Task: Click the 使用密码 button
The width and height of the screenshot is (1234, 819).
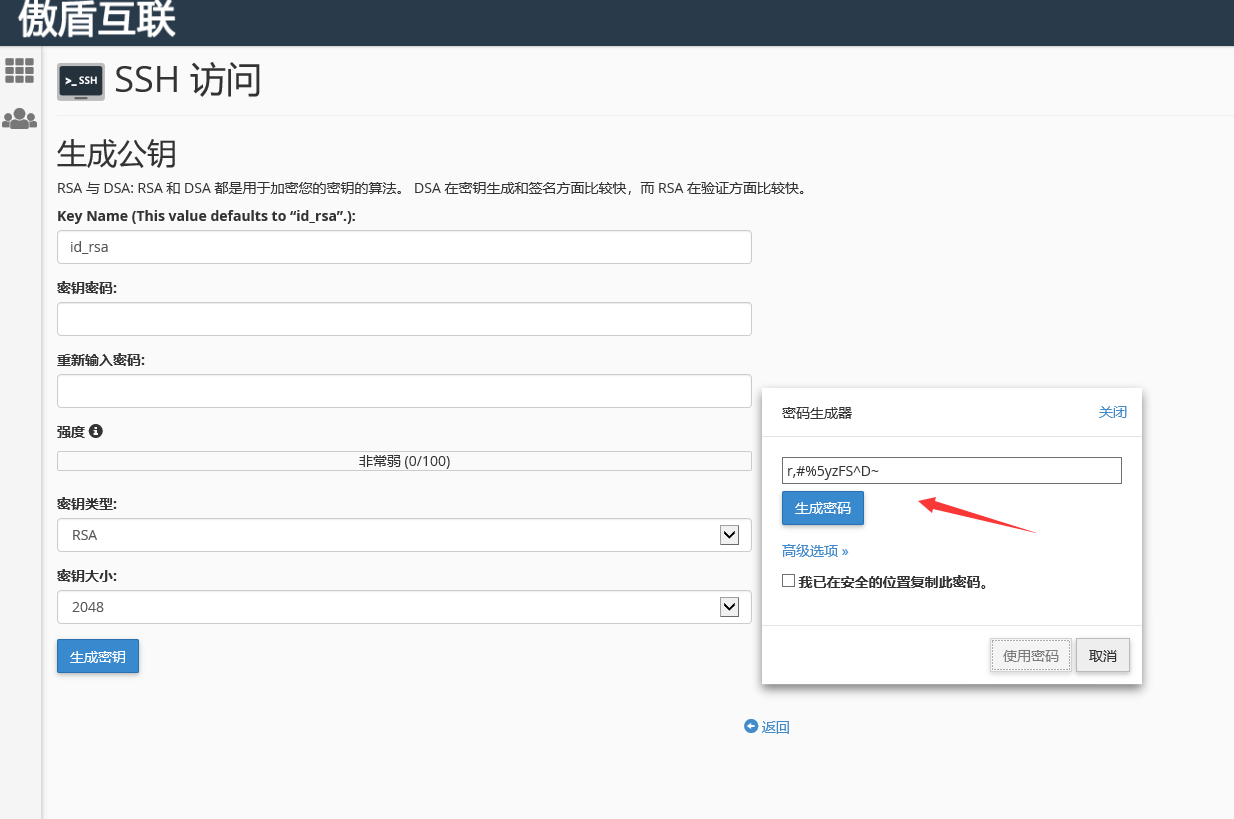Action: pyautogui.click(x=1030, y=656)
